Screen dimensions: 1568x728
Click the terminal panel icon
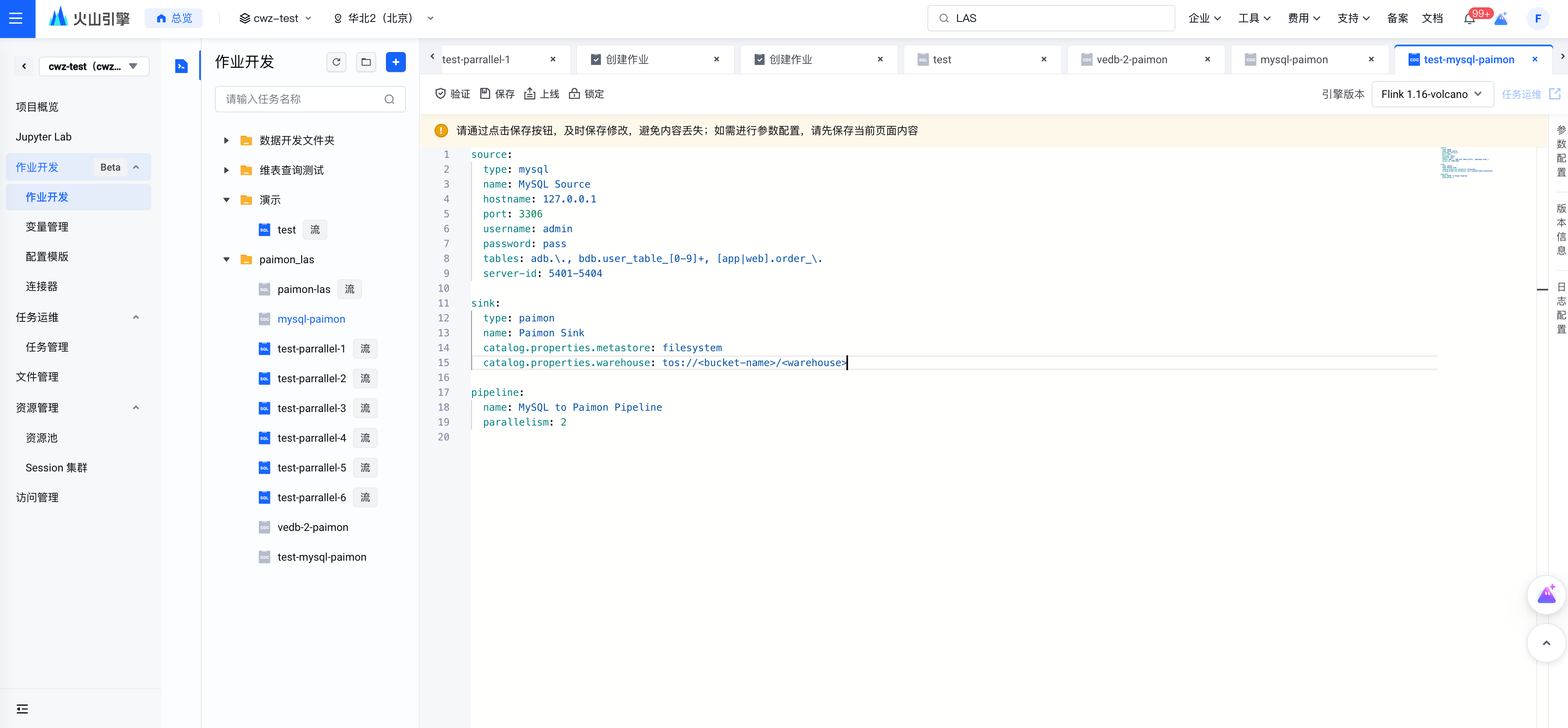coord(181,66)
